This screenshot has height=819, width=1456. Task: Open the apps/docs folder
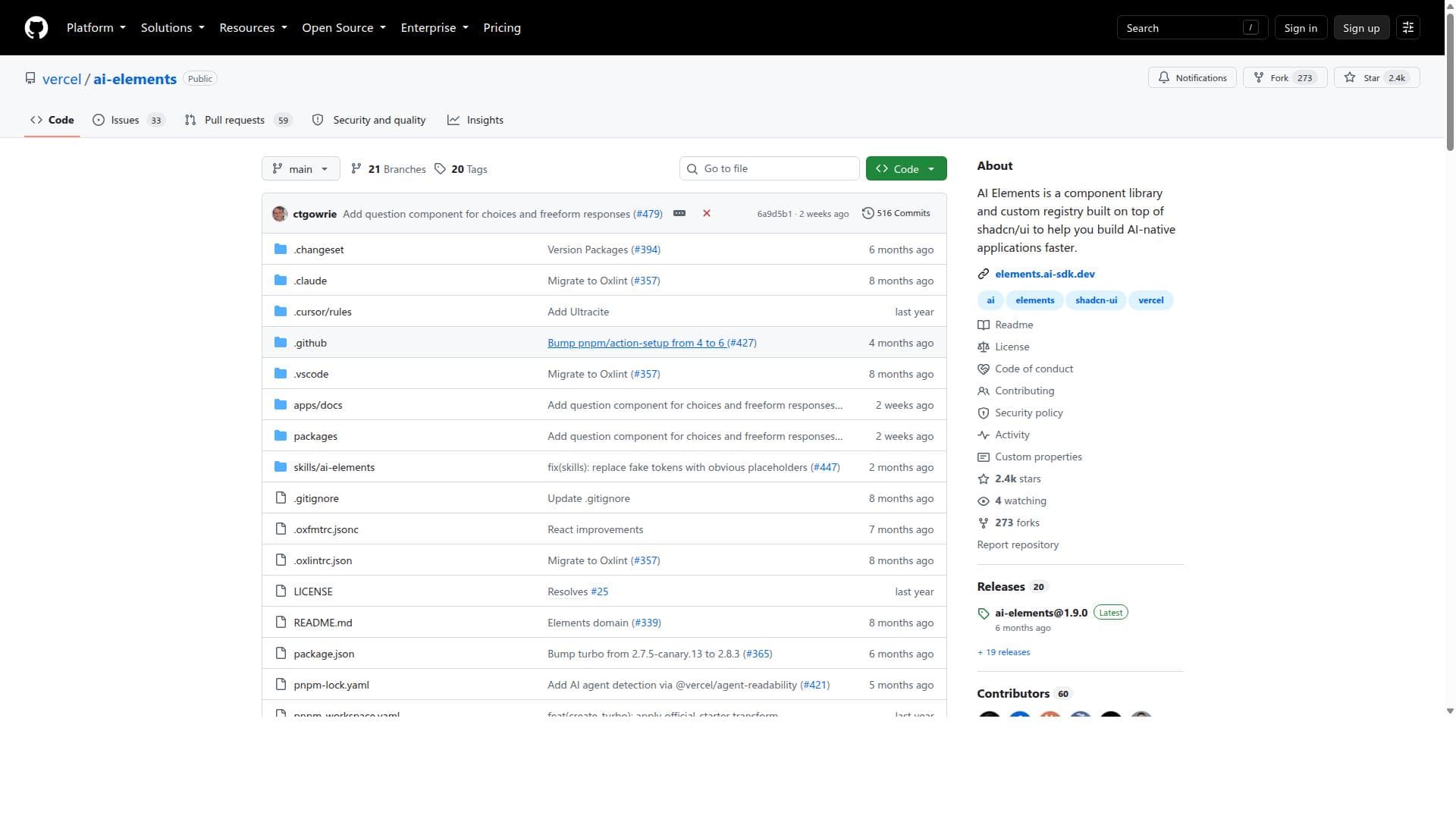tap(318, 406)
